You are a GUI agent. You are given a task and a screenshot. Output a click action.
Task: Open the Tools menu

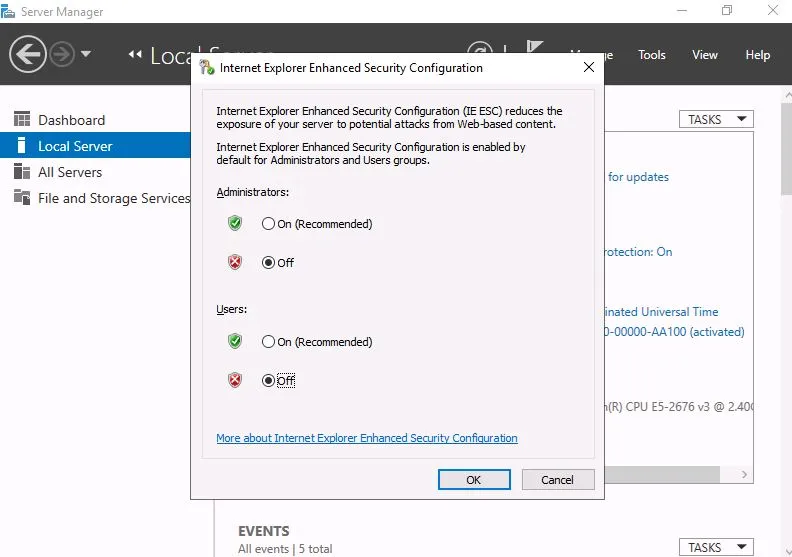pyautogui.click(x=652, y=55)
